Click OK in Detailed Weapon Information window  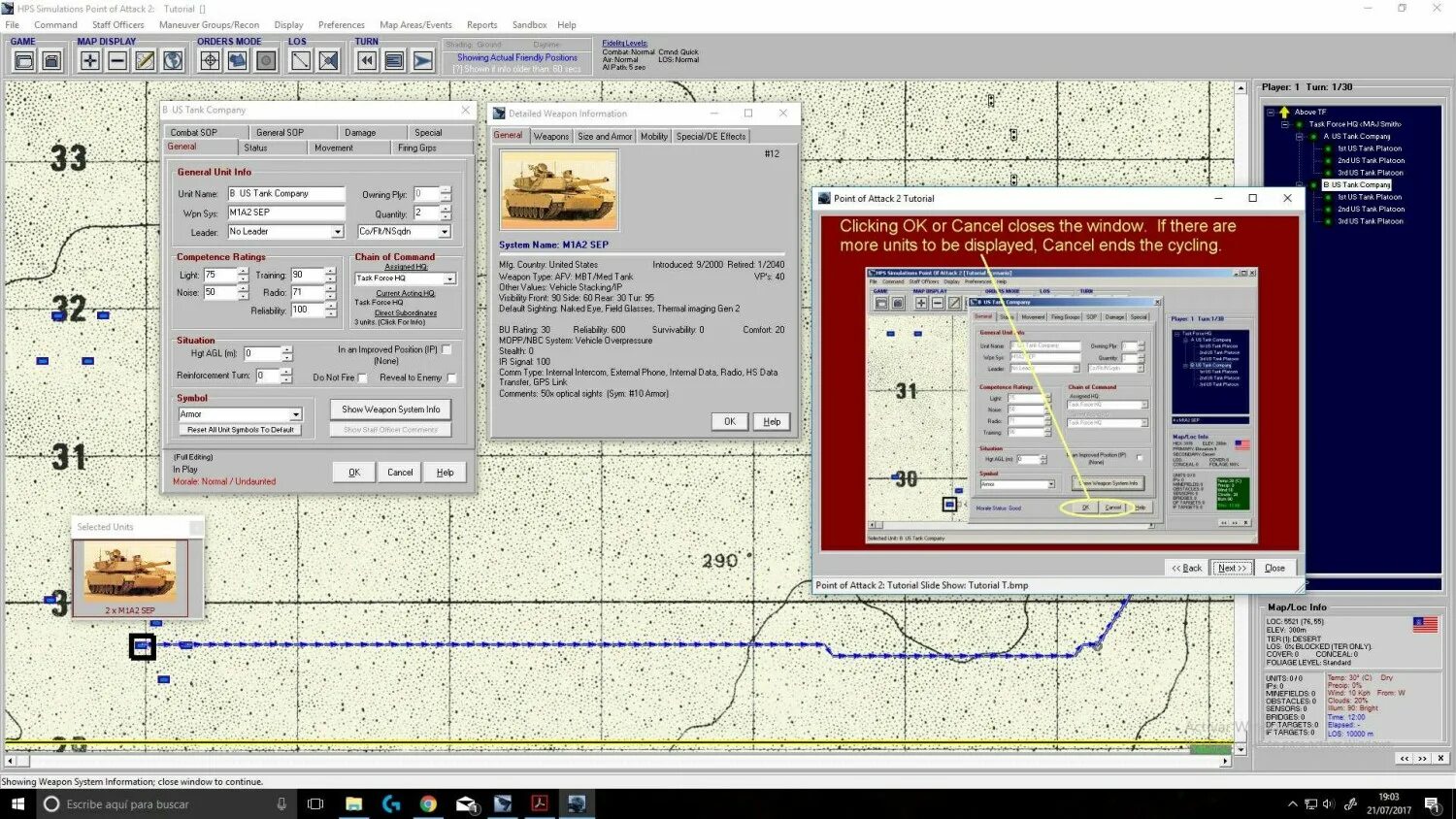(730, 421)
